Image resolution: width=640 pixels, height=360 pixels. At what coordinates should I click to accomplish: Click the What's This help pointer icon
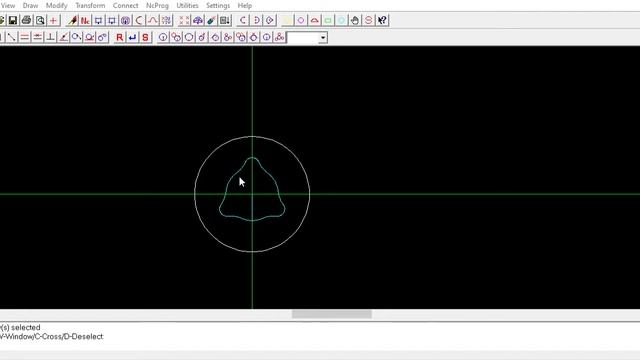382,20
